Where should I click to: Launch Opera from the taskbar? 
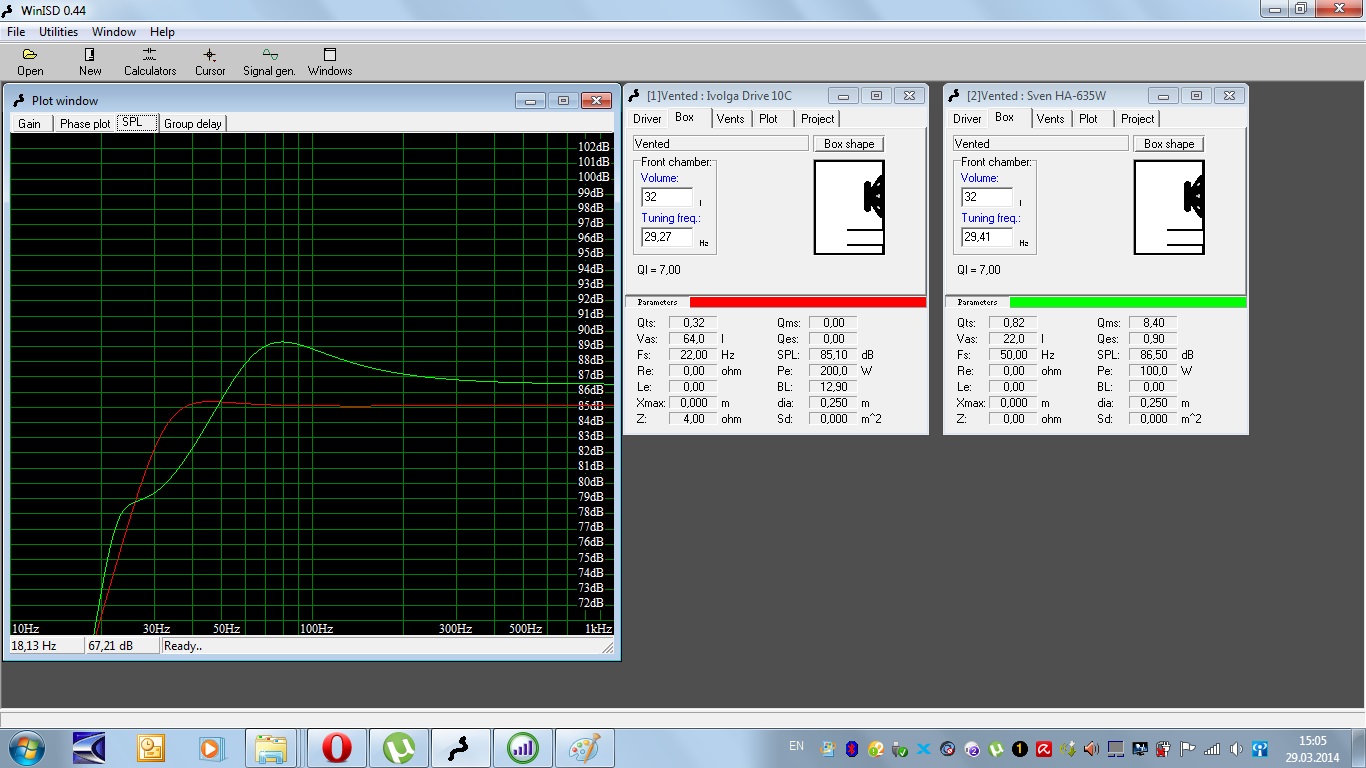[x=337, y=748]
